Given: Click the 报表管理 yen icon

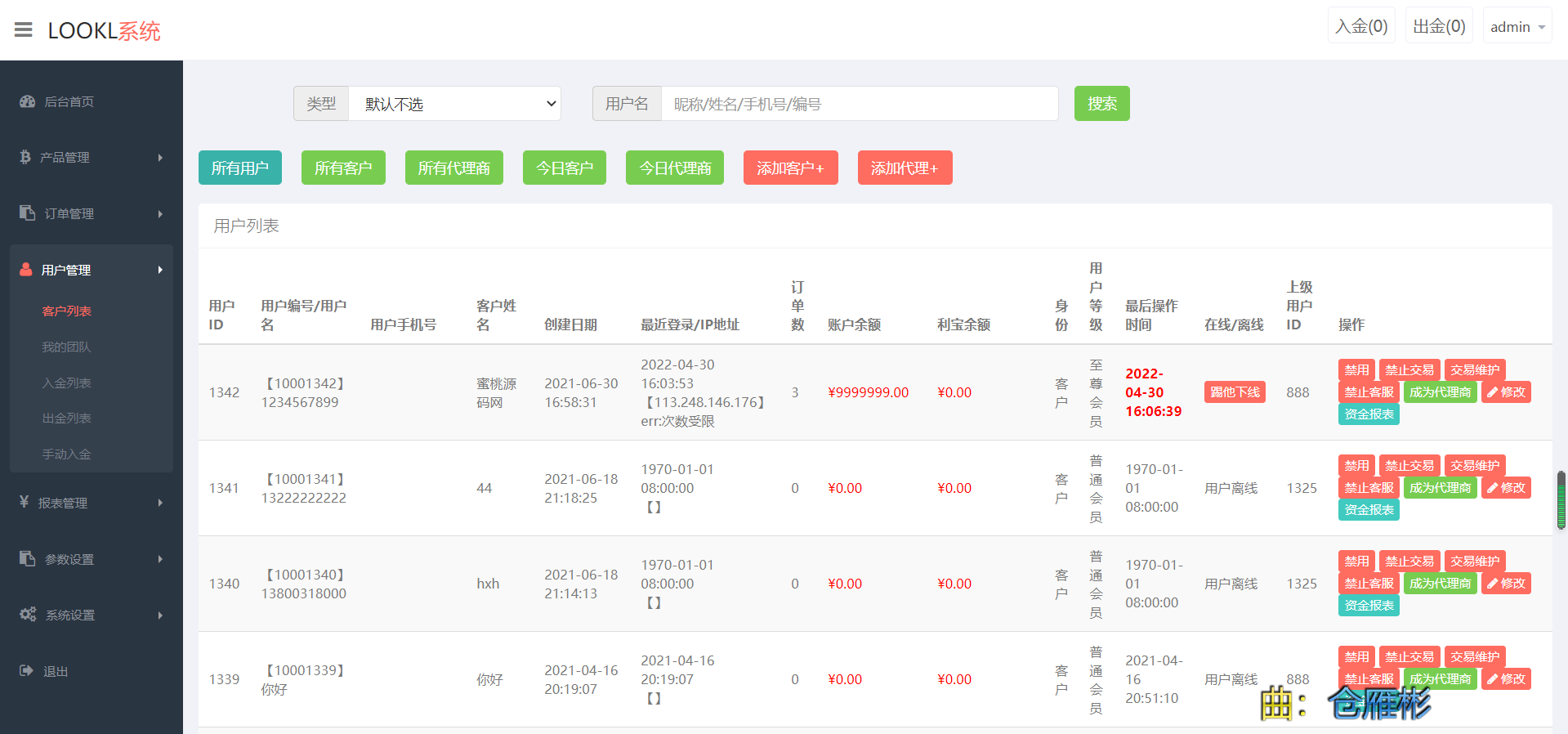Looking at the screenshot, I should 25,502.
